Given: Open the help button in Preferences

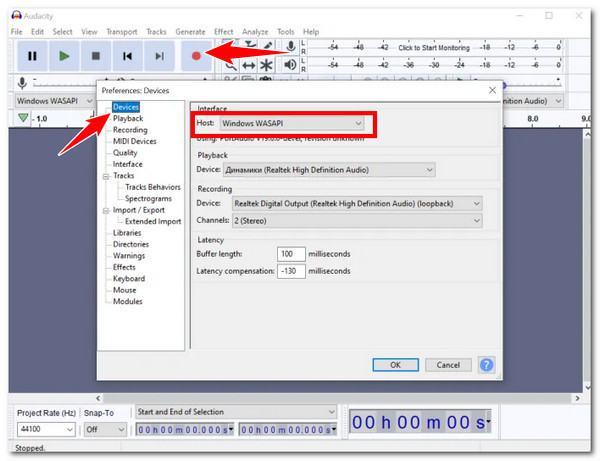Looking at the screenshot, I should click(x=486, y=365).
